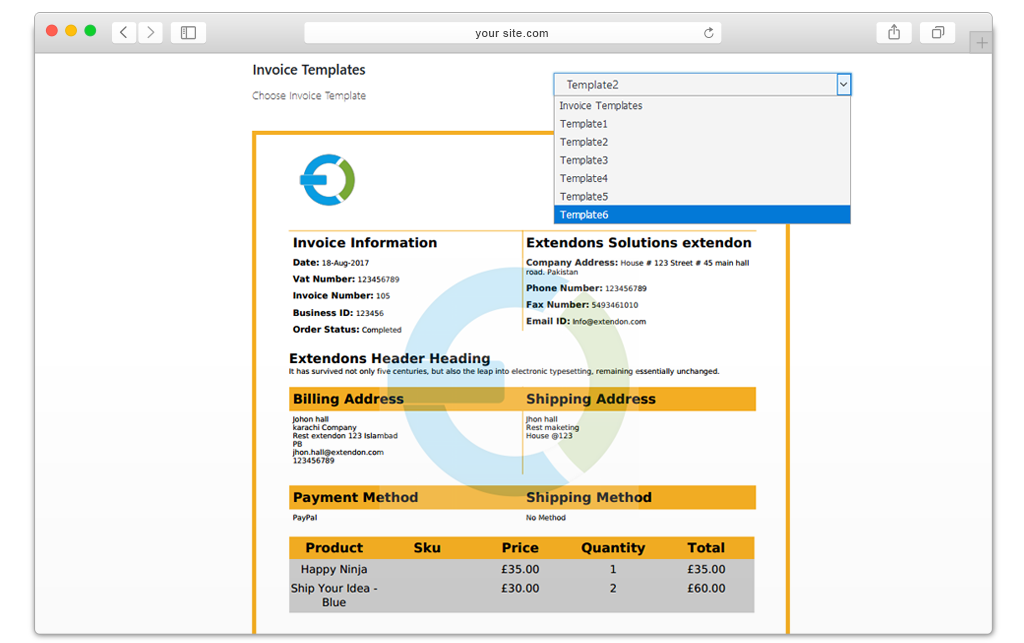The height and width of the screenshot is (643, 1024).
Task: Click the Total column header
Action: (706, 548)
